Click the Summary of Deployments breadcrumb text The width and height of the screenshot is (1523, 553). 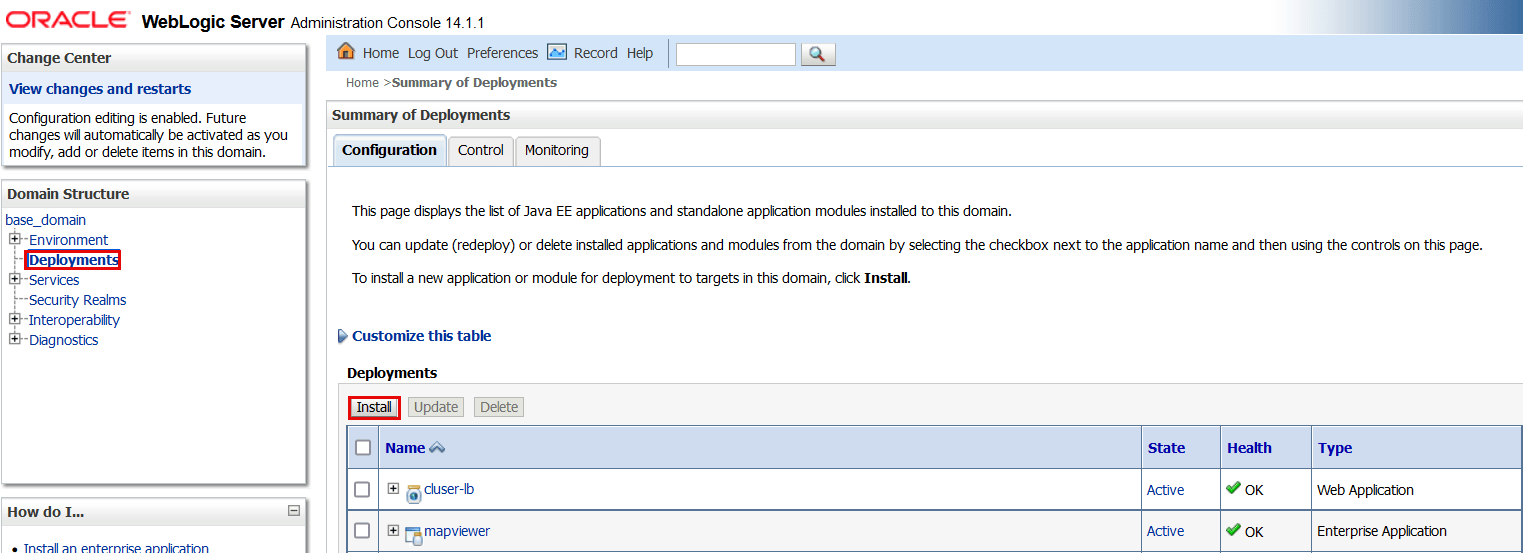click(x=474, y=83)
